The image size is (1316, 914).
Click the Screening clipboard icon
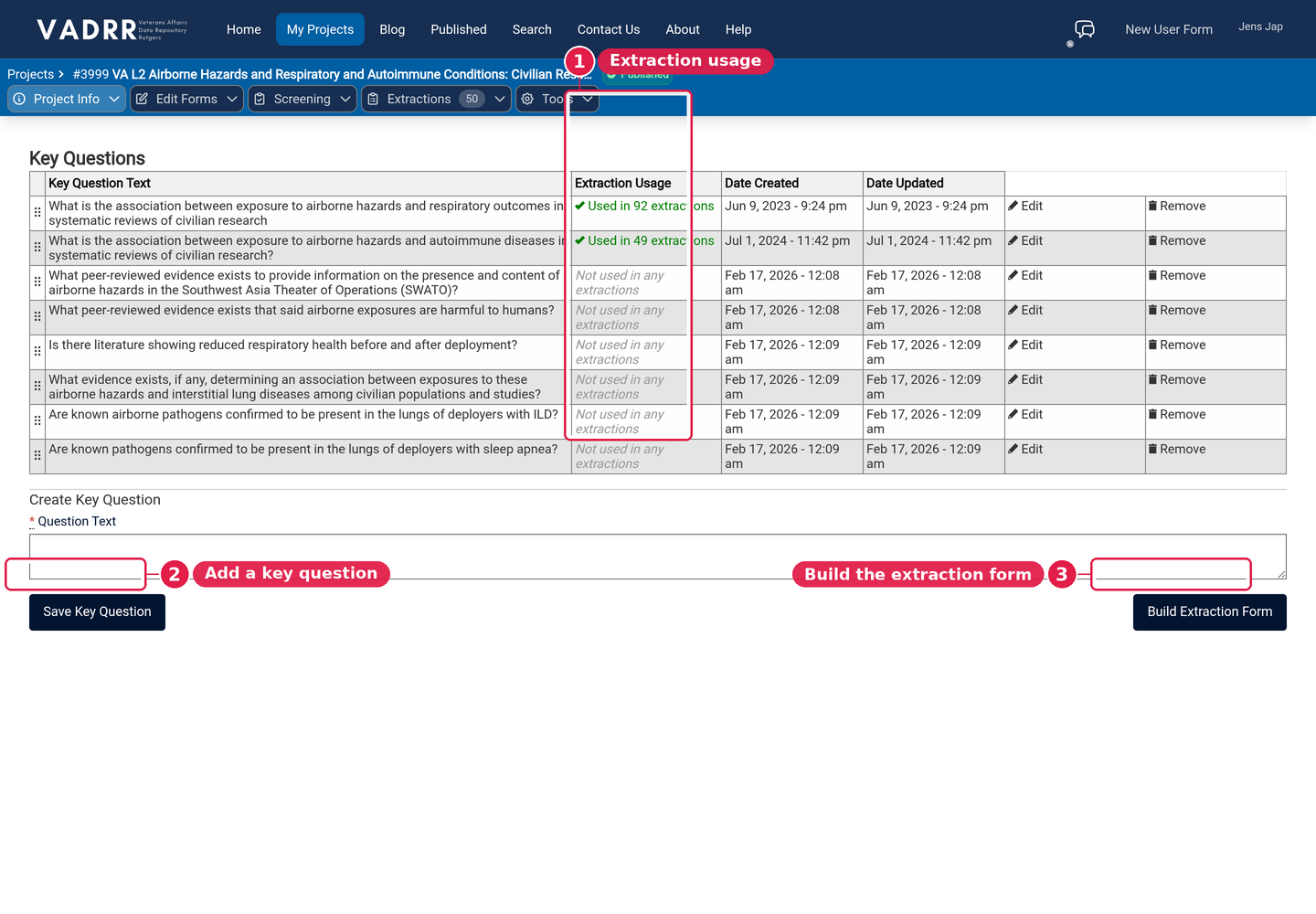click(260, 99)
